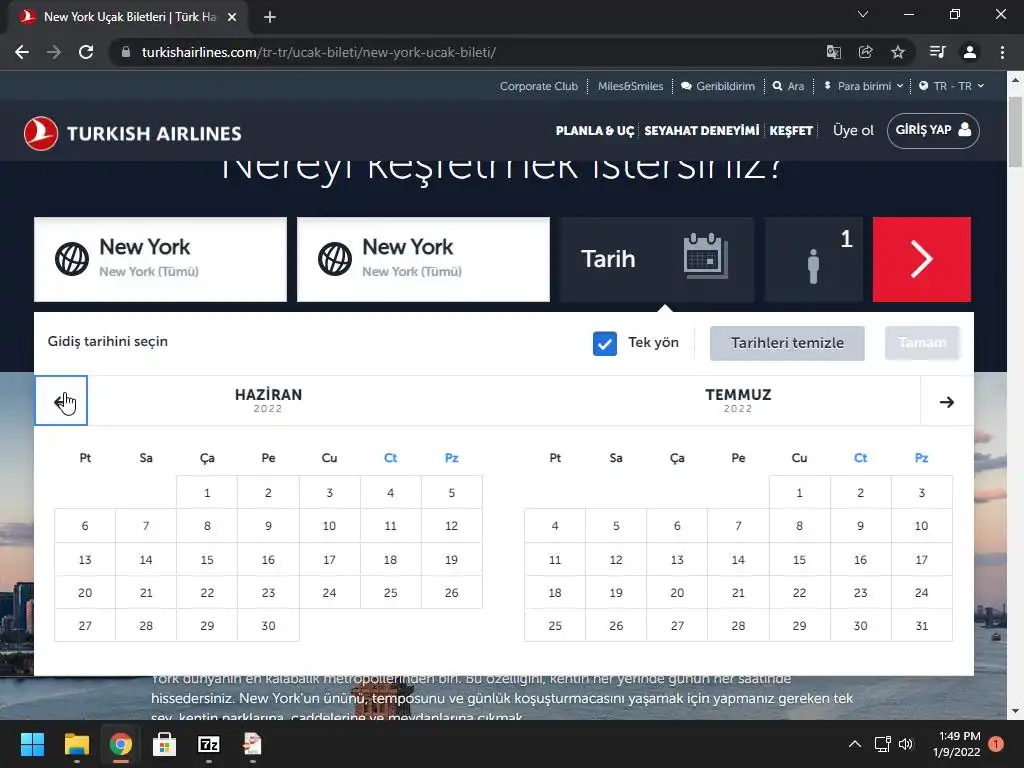Screen dimensions: 1024x768
Task: Click Üye ol link
Action: click(853, 131)
